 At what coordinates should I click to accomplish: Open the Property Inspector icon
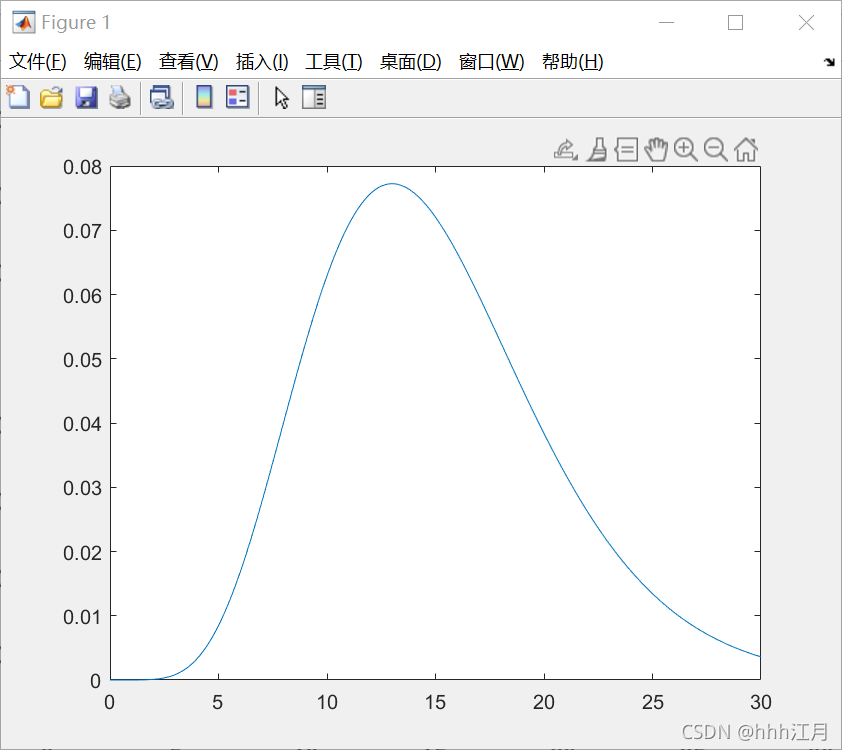pyautogui.click(x=314, y=98)
